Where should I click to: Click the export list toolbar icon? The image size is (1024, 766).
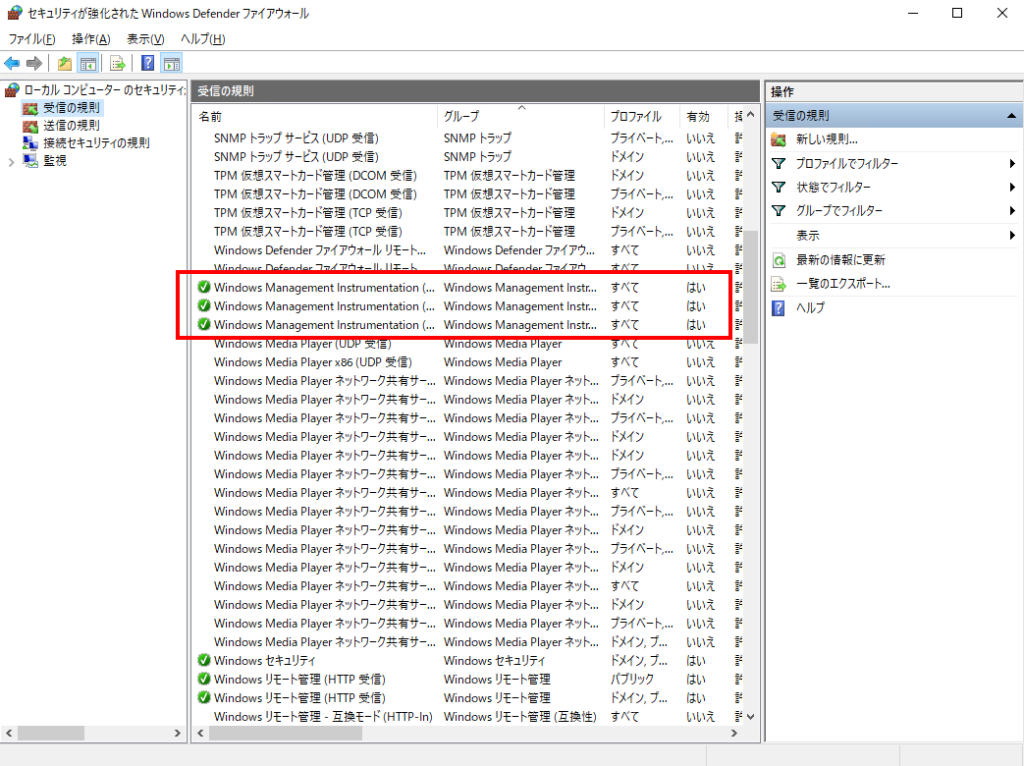click(x=118, y=63)
